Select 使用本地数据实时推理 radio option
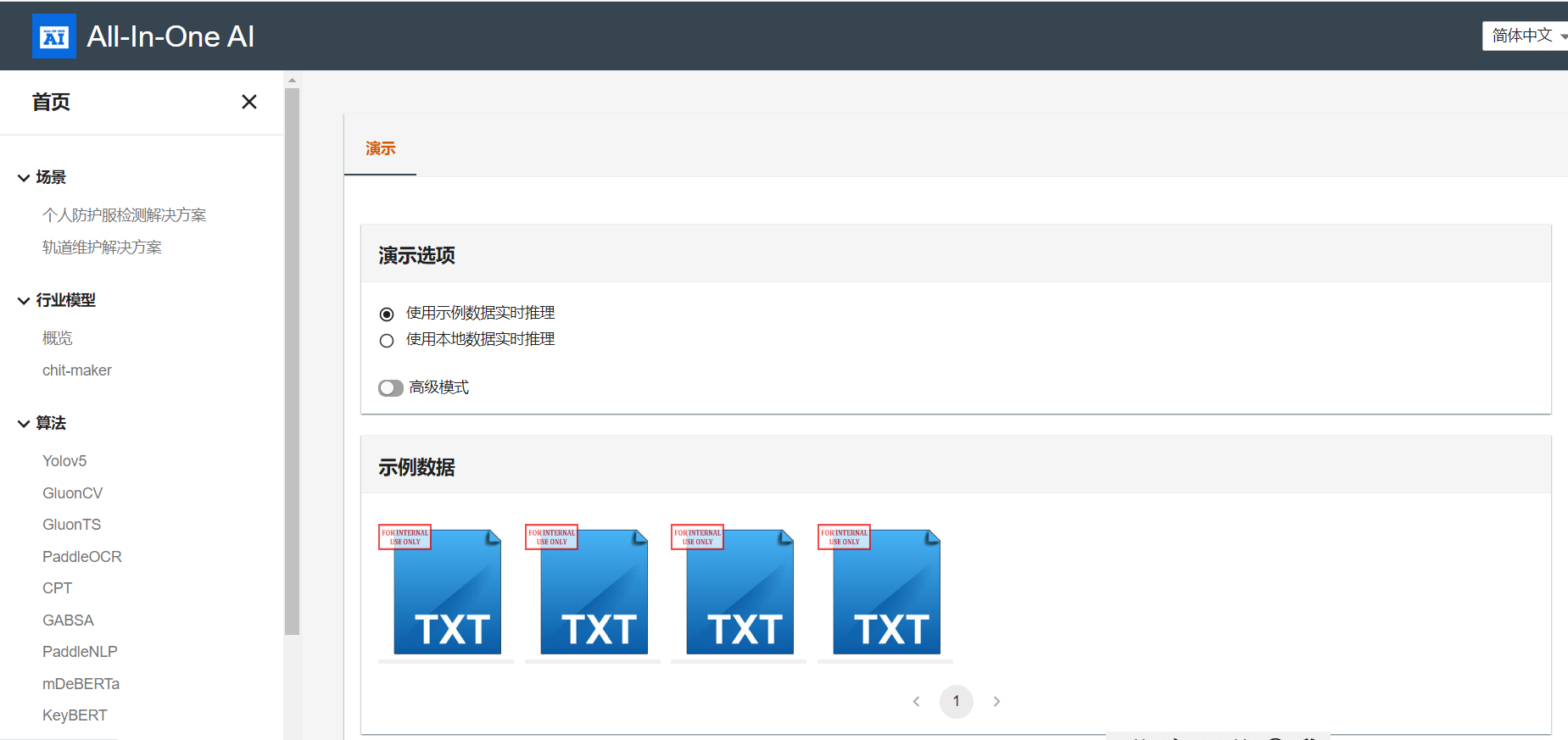Viewport: 1568px width, 740px height. click(387, 341)
